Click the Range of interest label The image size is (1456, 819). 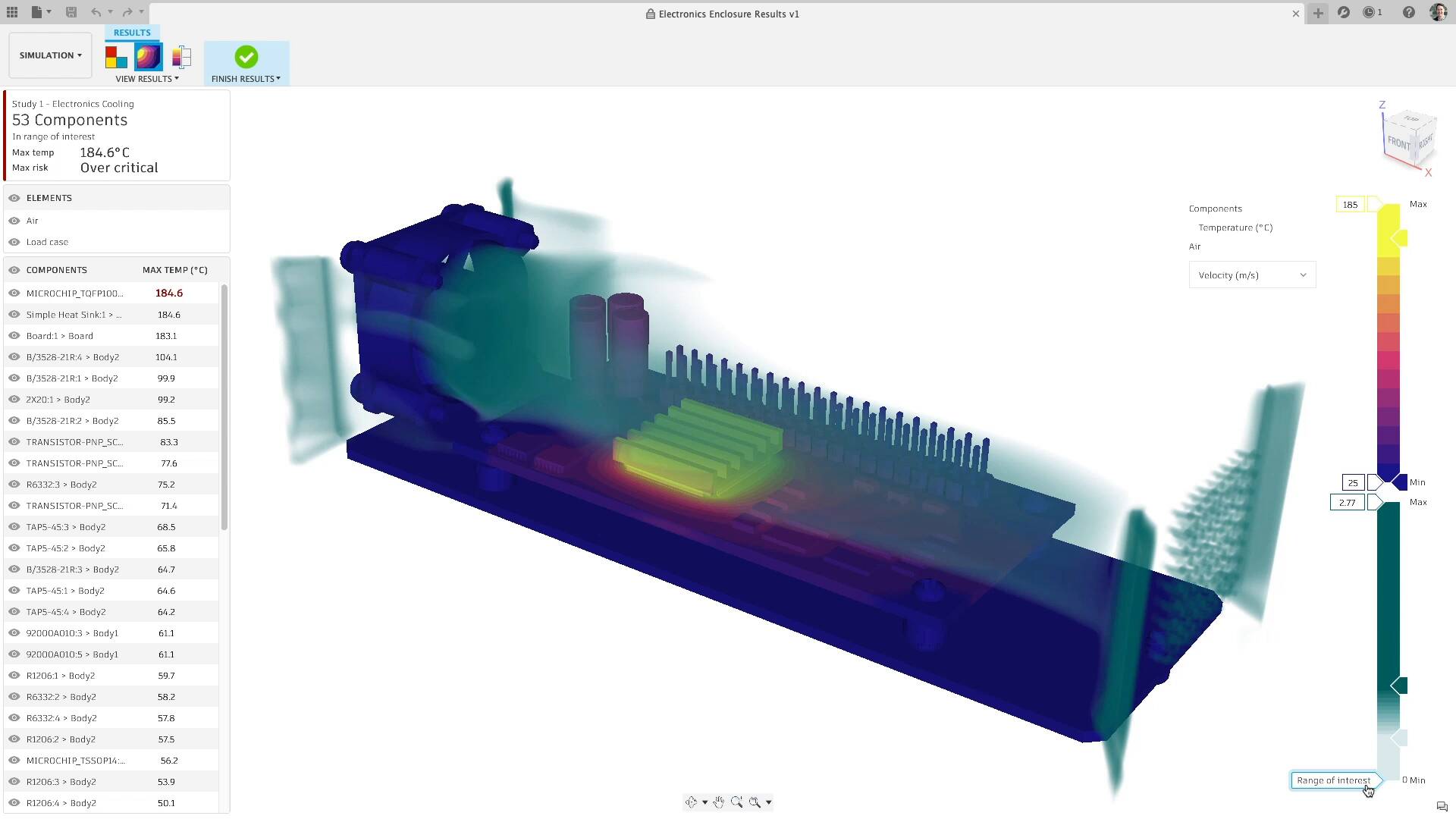[x=1333, y=780]
